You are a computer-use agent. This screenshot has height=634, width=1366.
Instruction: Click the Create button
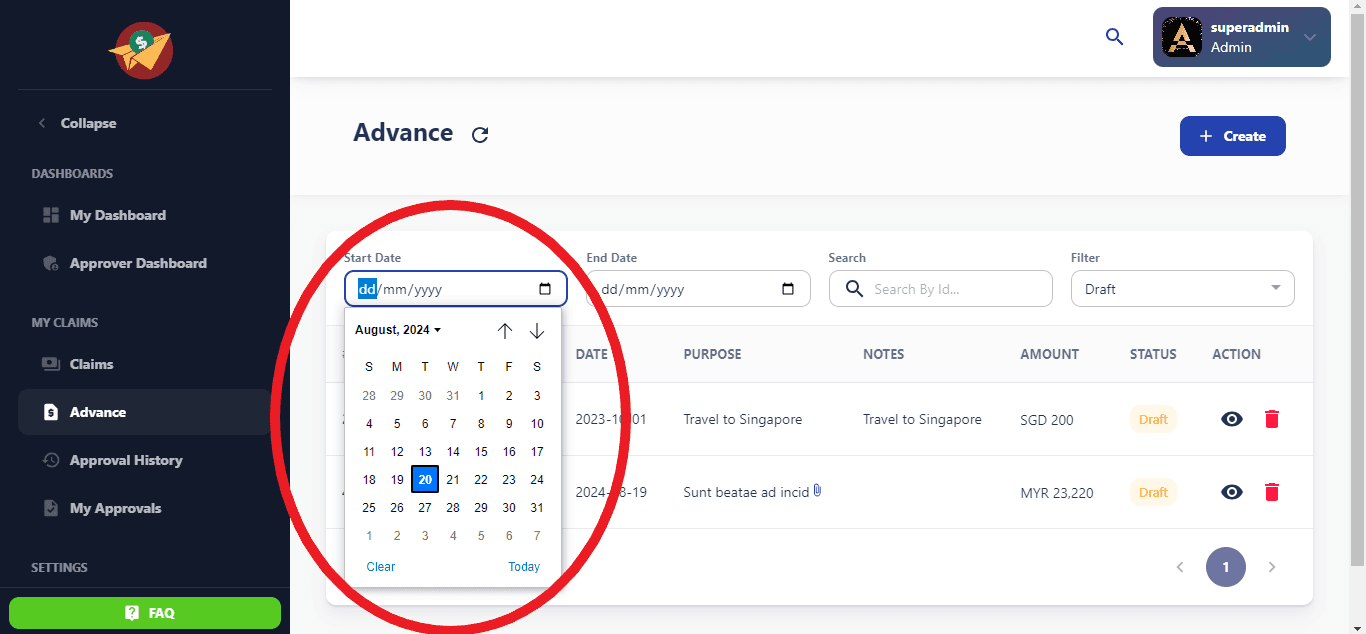1232,136
